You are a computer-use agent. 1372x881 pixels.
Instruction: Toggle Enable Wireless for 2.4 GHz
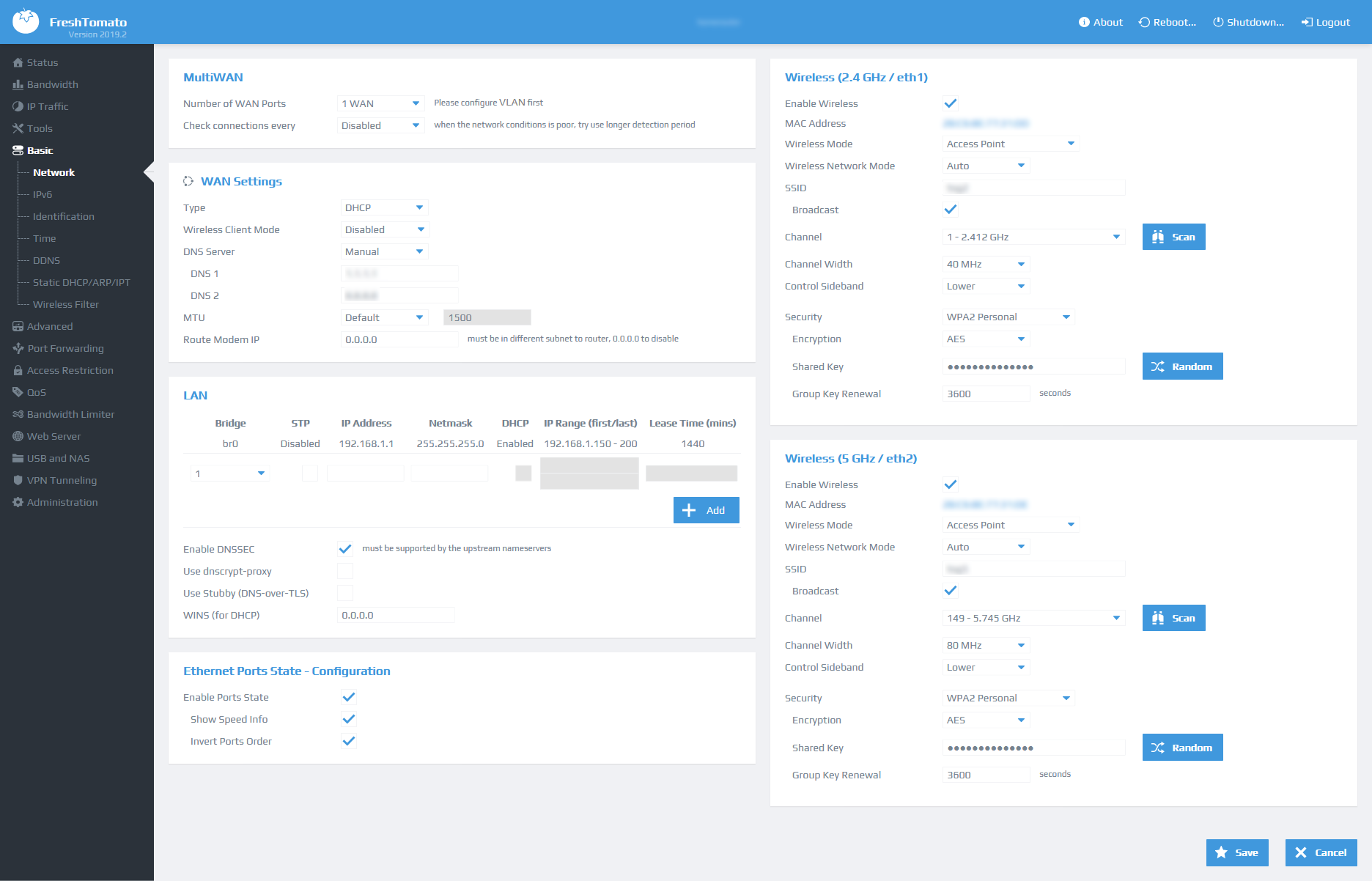[951, 103]
